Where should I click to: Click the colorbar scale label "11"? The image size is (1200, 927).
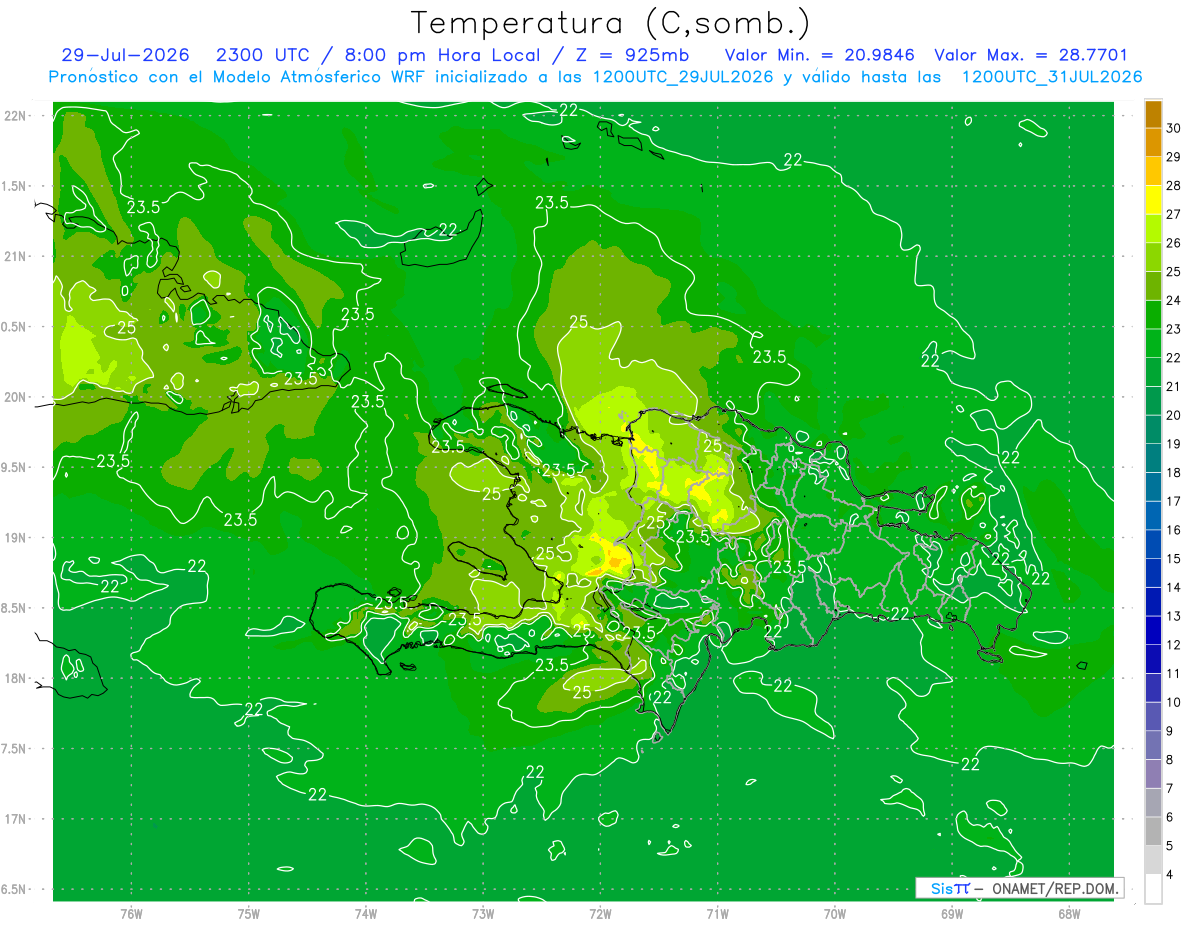[1173, 673]
